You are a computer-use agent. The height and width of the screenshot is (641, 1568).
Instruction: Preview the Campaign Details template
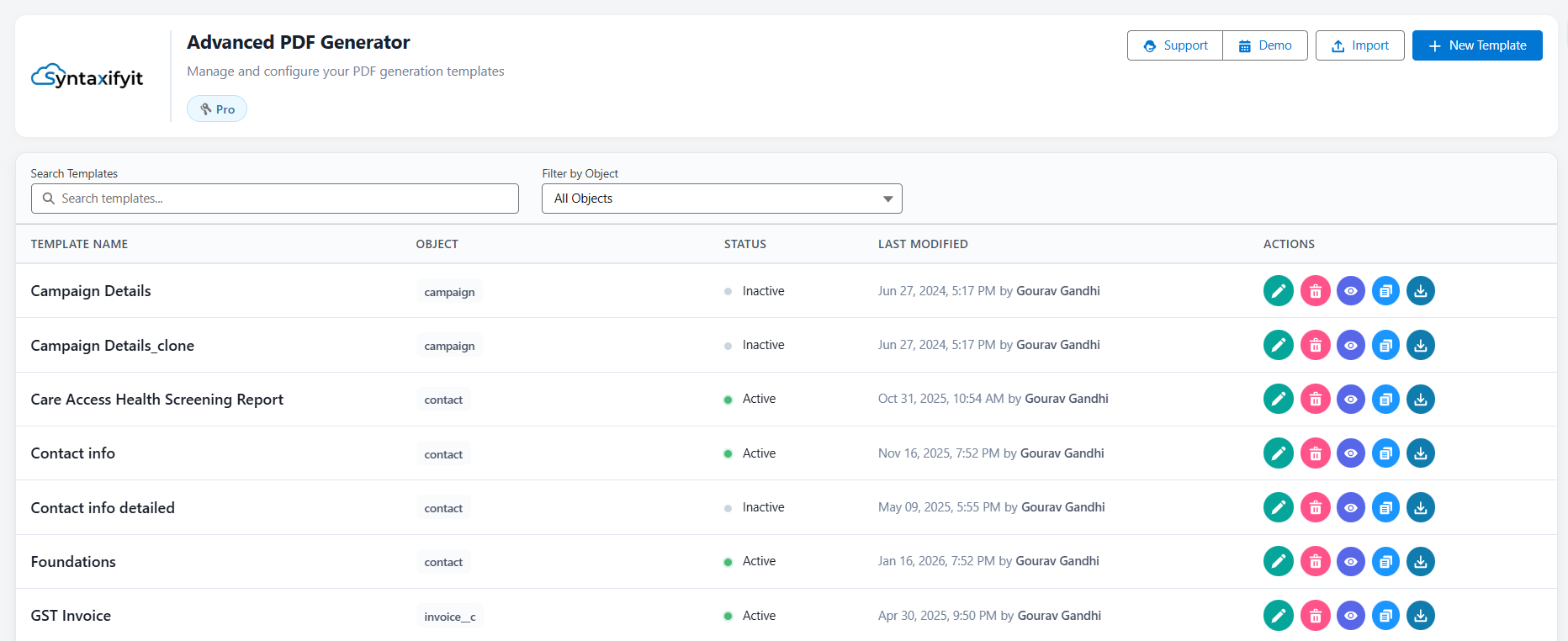[x=1350, y=291]
